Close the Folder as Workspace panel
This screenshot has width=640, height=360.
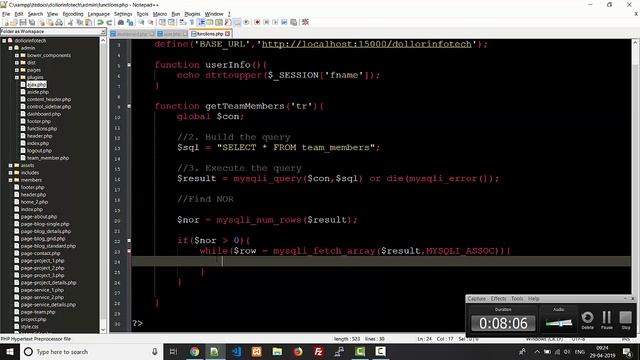click(103, 31)
